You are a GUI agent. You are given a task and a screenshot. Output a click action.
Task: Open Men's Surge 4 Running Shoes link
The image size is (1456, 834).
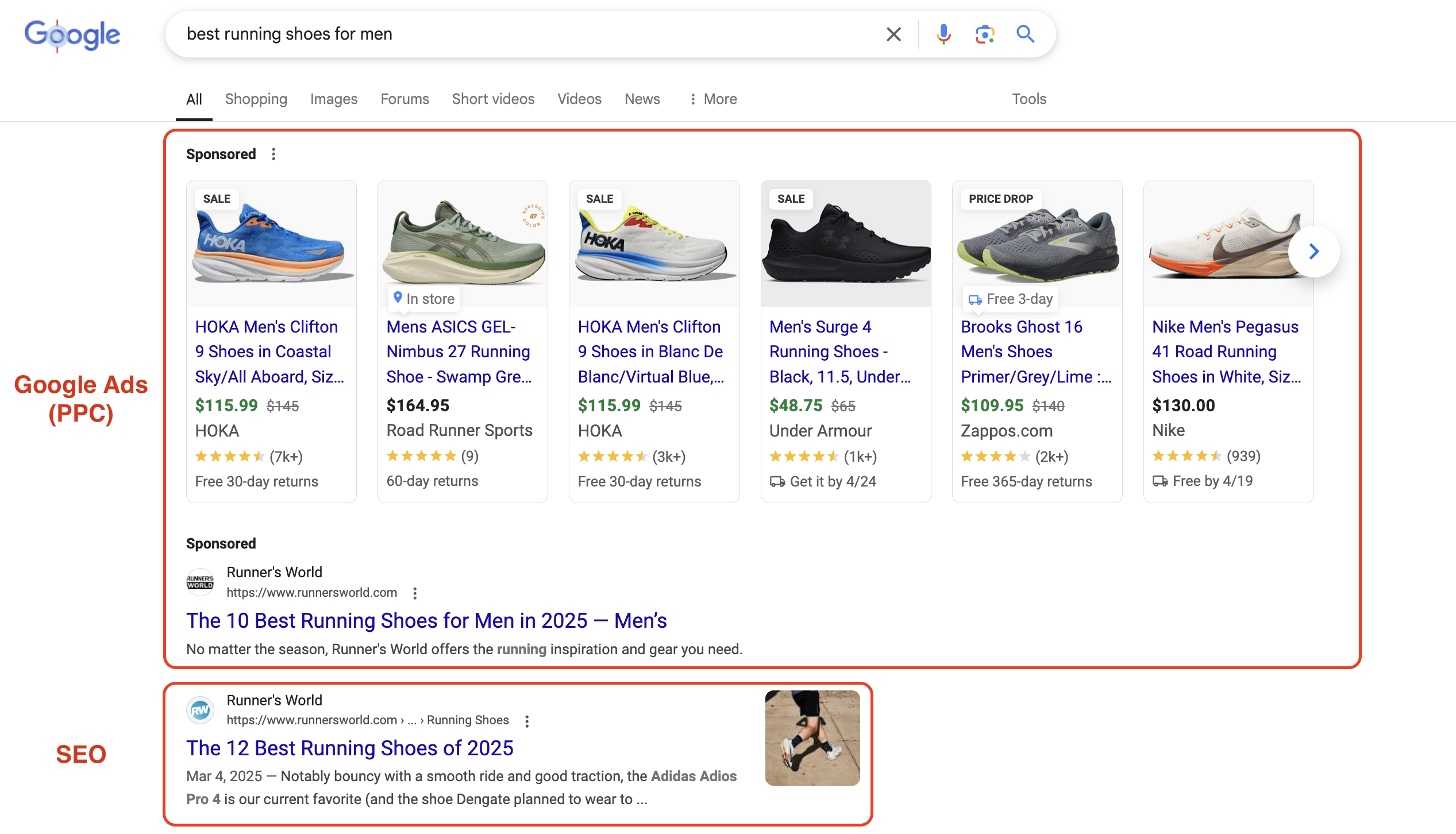(x=840, y=352)
